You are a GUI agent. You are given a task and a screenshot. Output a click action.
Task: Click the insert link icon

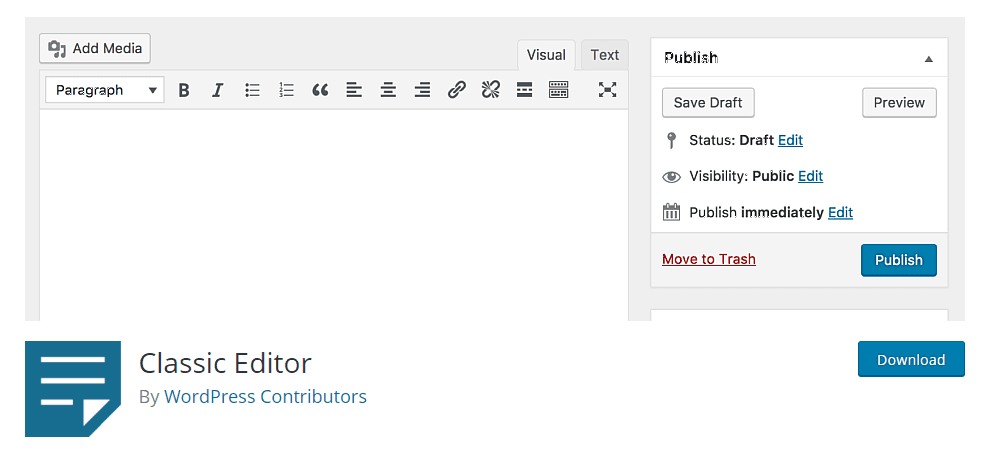pos(456,90)
